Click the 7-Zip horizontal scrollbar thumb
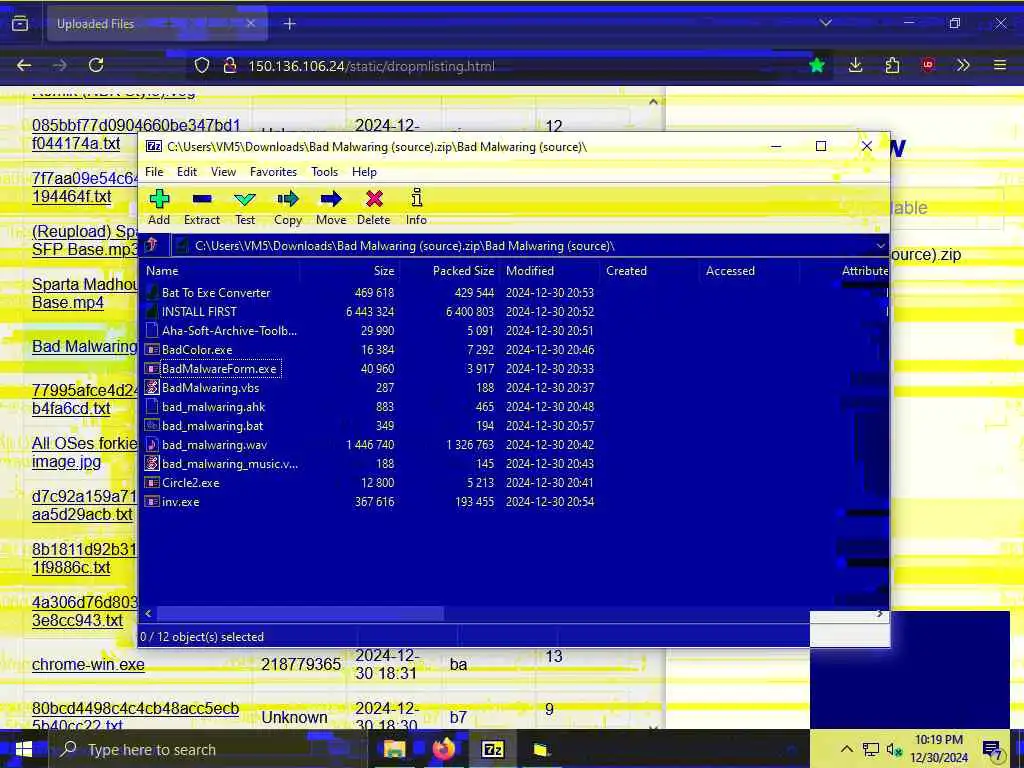The width and height of the screenshot is (1024, 768). click(x=300, y=614)
